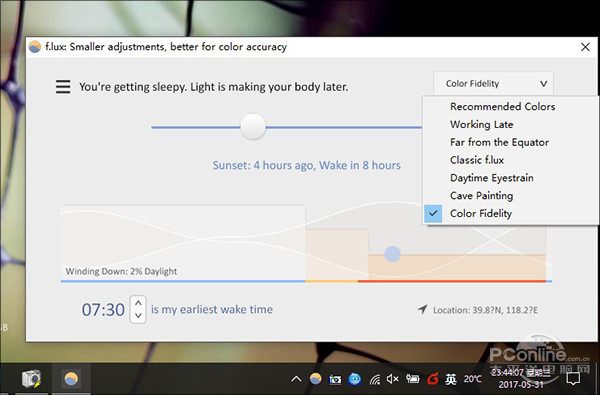Open the Location 39.8N, 118.2E setting
This screenshot has width=600, height=395.
coord(485,310)
